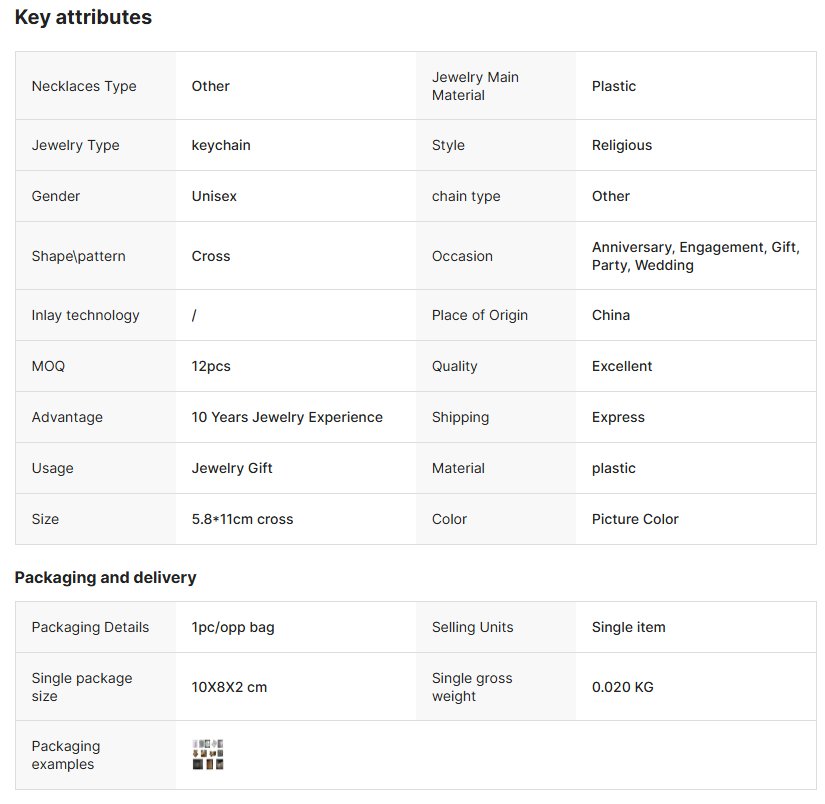The width and height of the screenshot is (825, 804).
Task: Open the Packaging examples thumbnail image
Action: 208,755
